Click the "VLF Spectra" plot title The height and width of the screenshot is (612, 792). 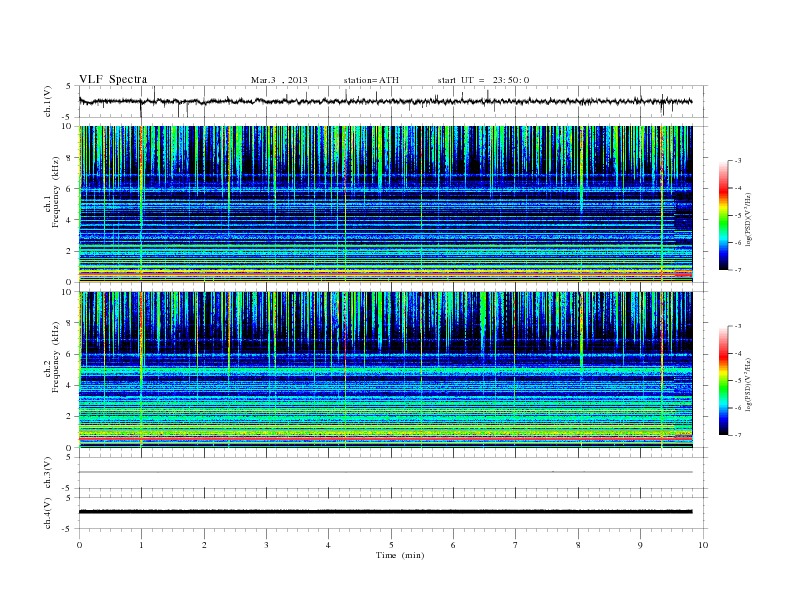113,79
